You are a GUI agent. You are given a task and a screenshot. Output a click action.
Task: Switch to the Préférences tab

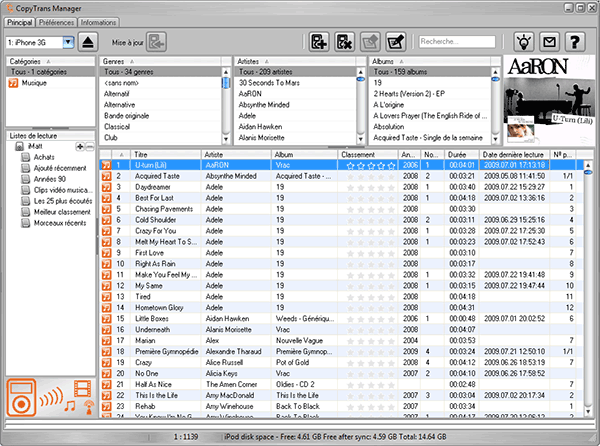tap(56, 23)
